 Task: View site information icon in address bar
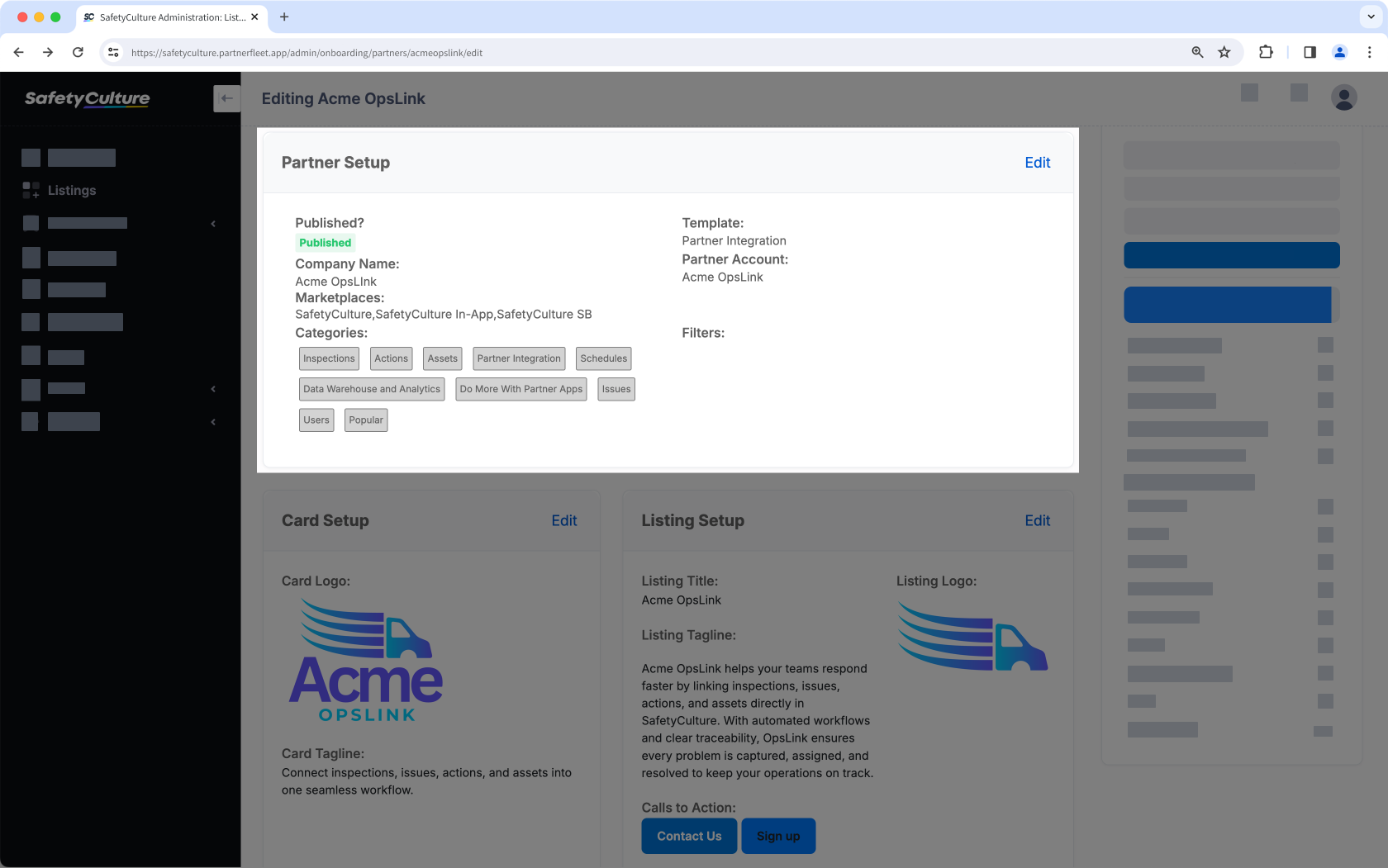(x=114, y=52)
